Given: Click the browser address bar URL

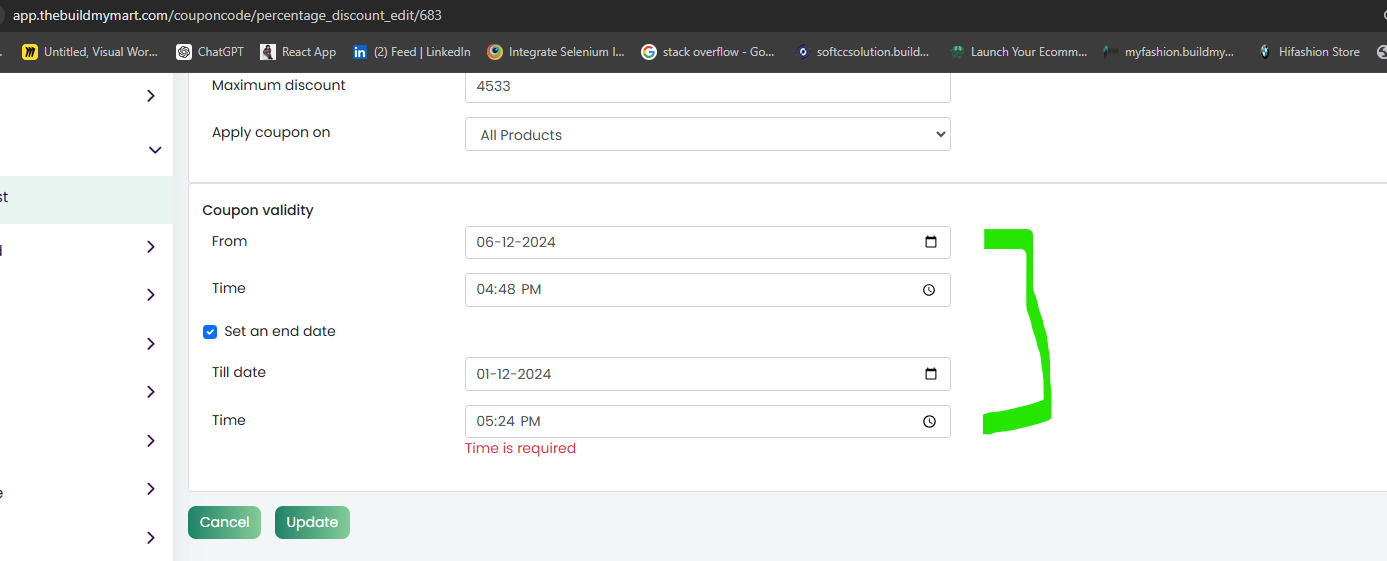Looking at the screenshot, I should click(x=227, y=15).
